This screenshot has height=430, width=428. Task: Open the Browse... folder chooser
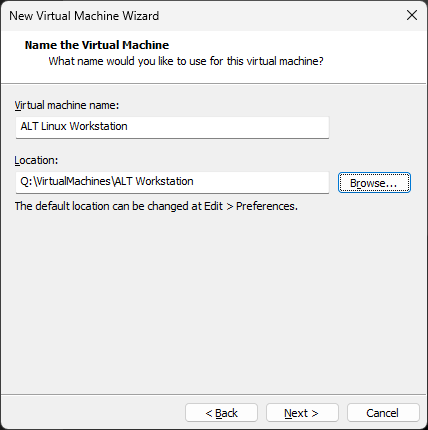coord(374,183)
